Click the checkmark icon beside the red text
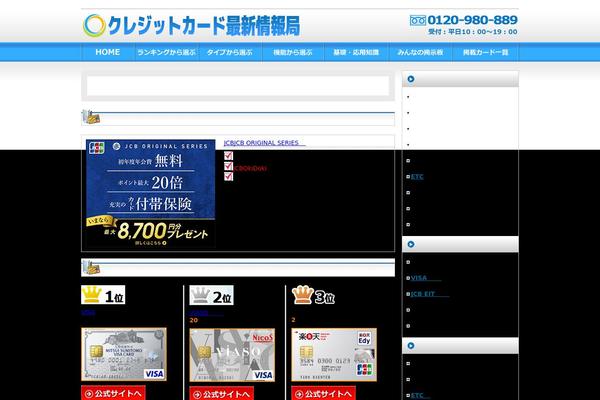600x400 pixels. click(228, 166)
